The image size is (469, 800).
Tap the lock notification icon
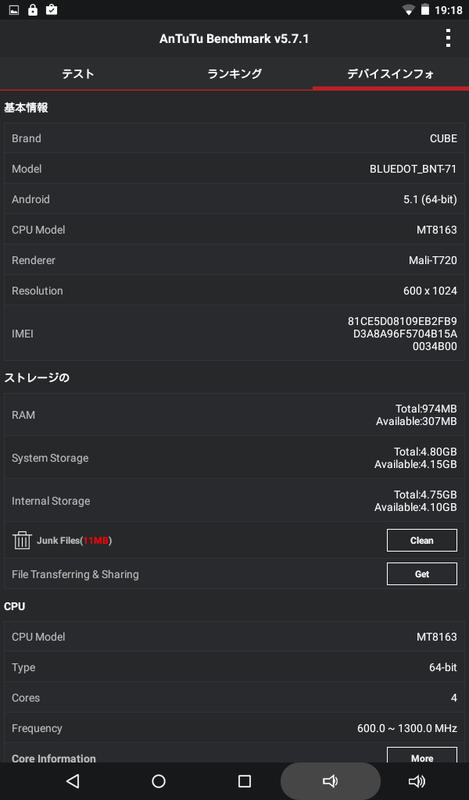pyautogui.click(x=33, y=10)
